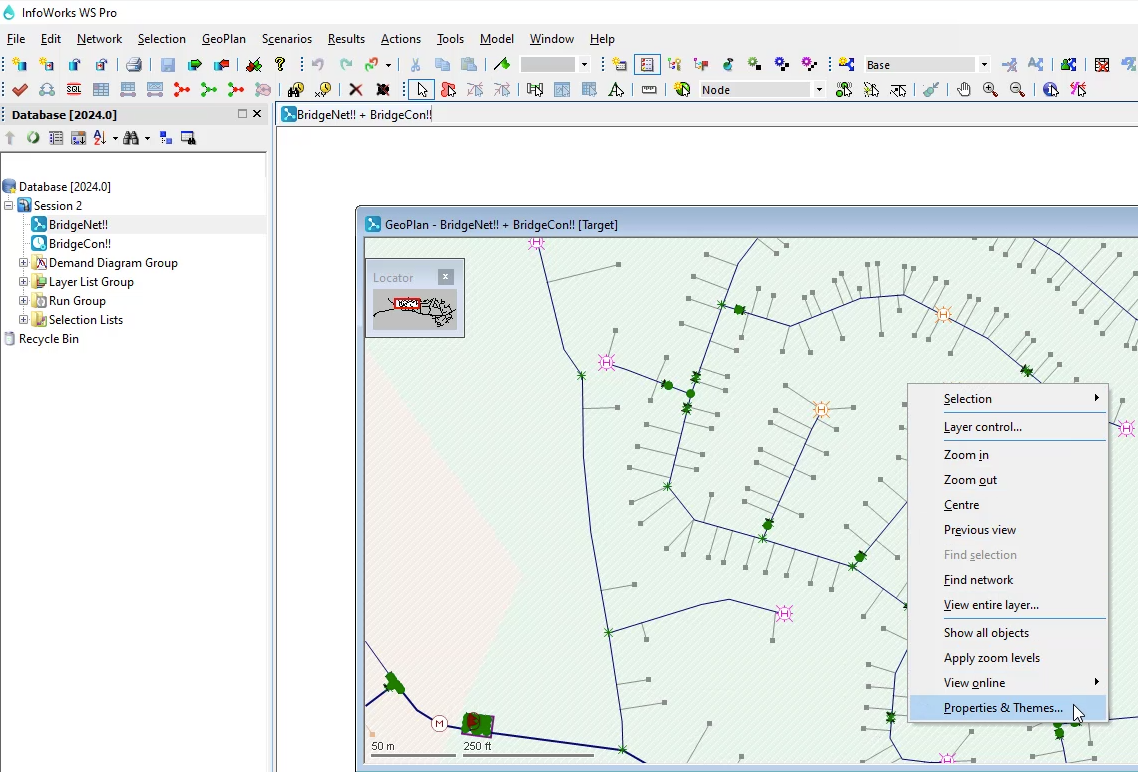Click the yellow question mark help icon

[x=280, y=65]
